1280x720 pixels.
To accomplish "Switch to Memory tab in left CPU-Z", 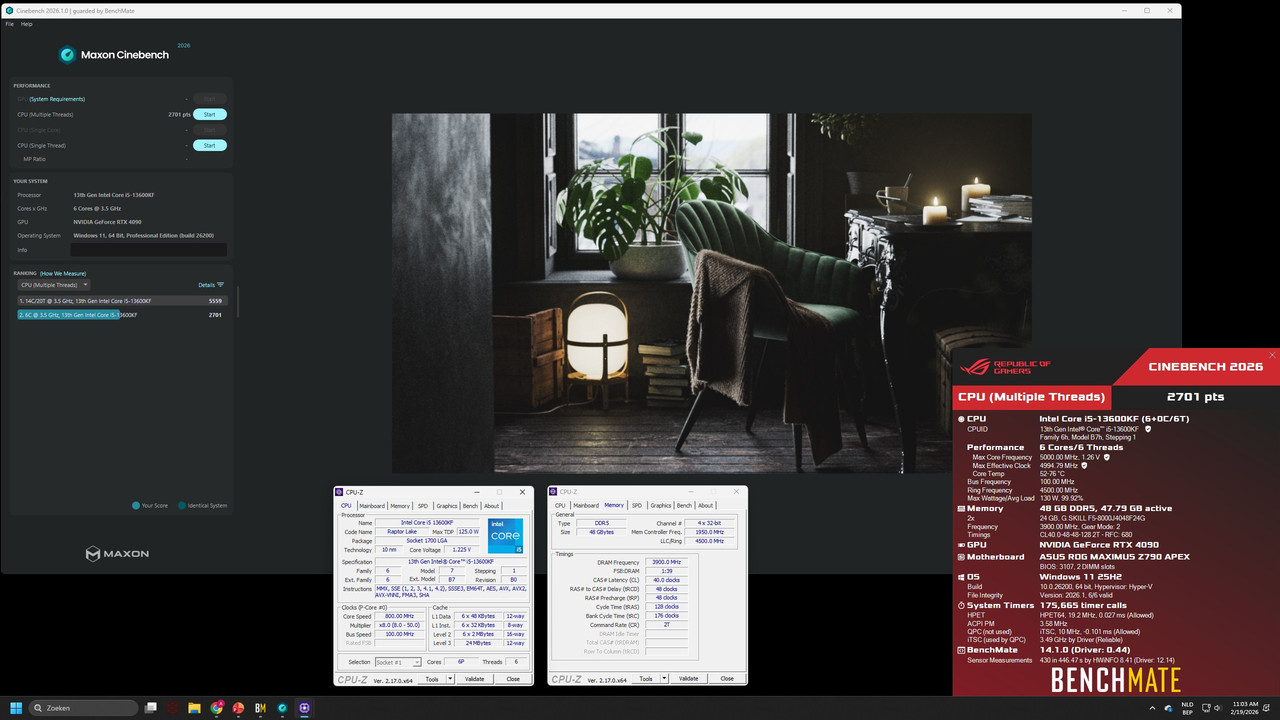I will [x=400, y=506].
